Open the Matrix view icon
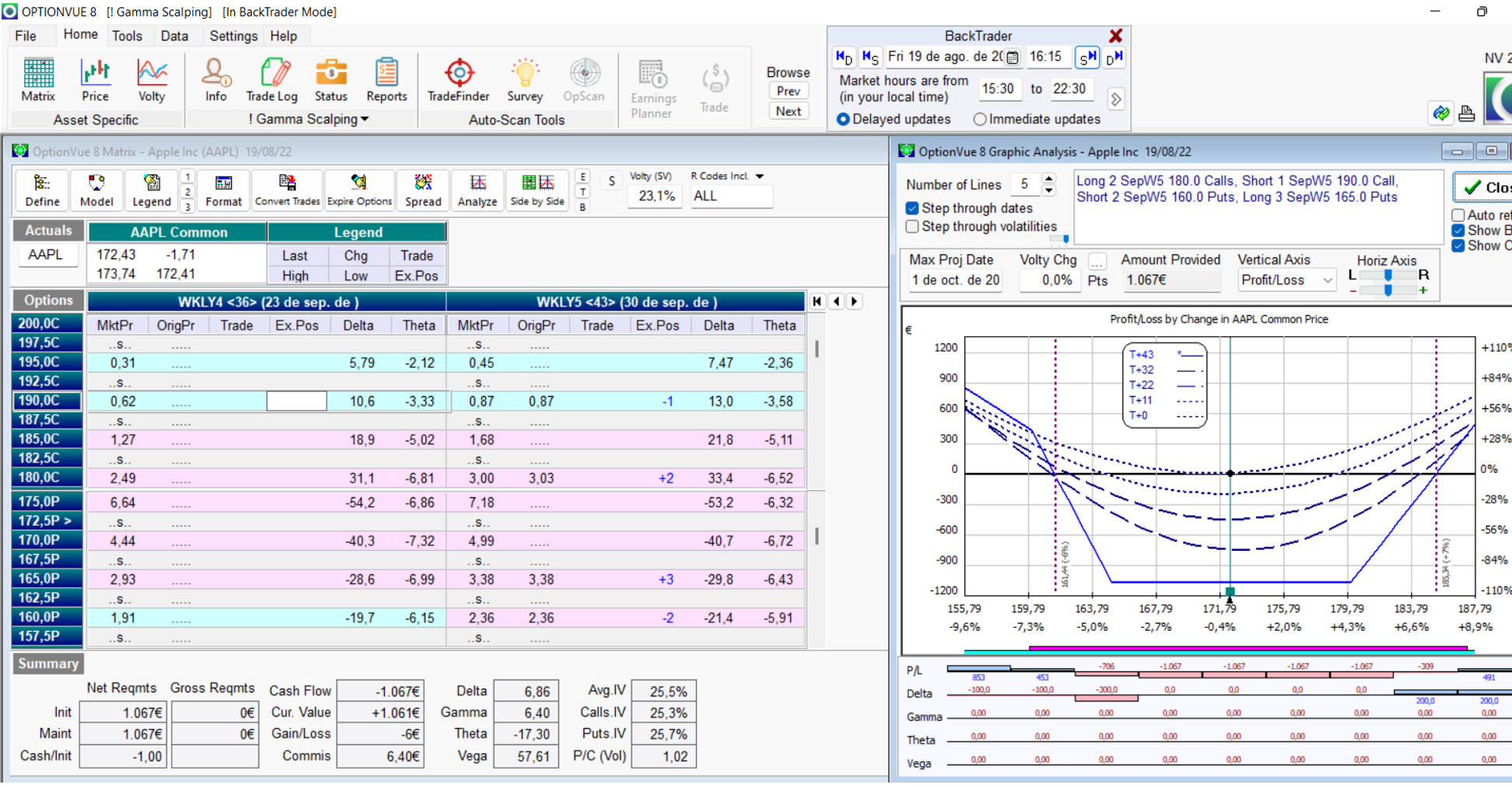Viewport: 1512px width, 788px height. click(38, 79)
